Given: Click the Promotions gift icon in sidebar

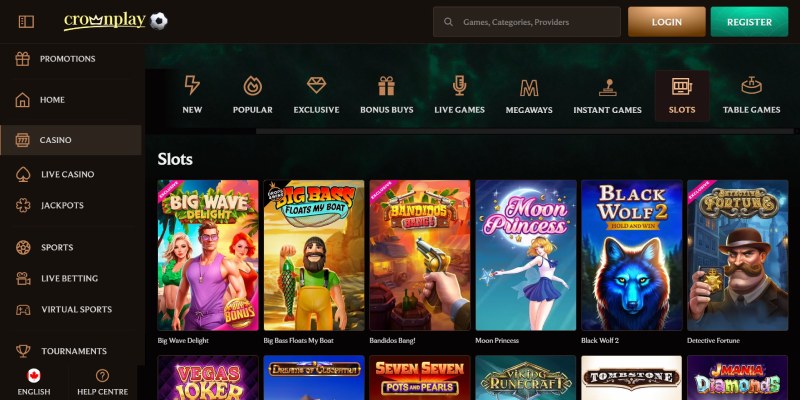Looking at the screenshot, I should (22, 59).
